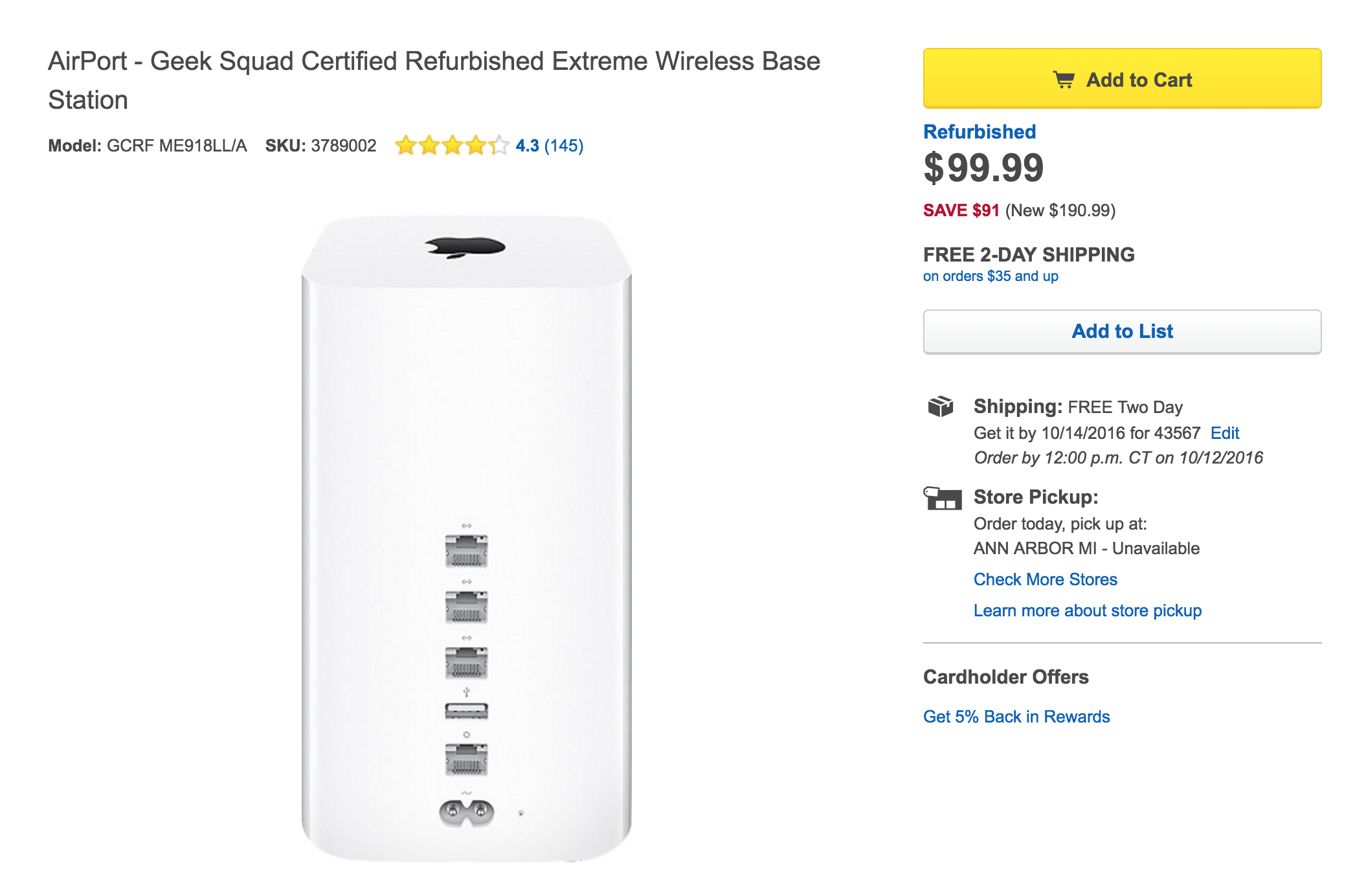Click the topmost Ethernet port in the image
This screenshot has height=896, width=1366.
(466, 550)
